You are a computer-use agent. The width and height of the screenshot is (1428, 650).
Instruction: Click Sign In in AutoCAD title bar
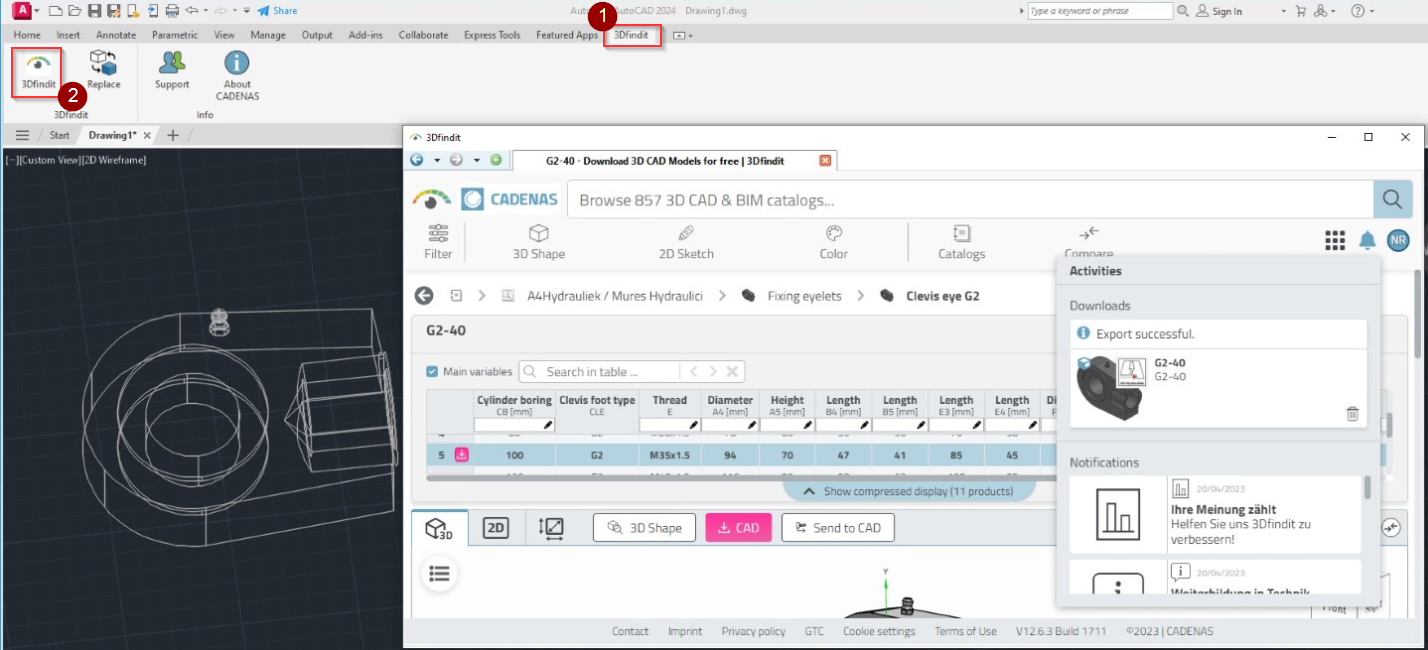(1218, 11)
